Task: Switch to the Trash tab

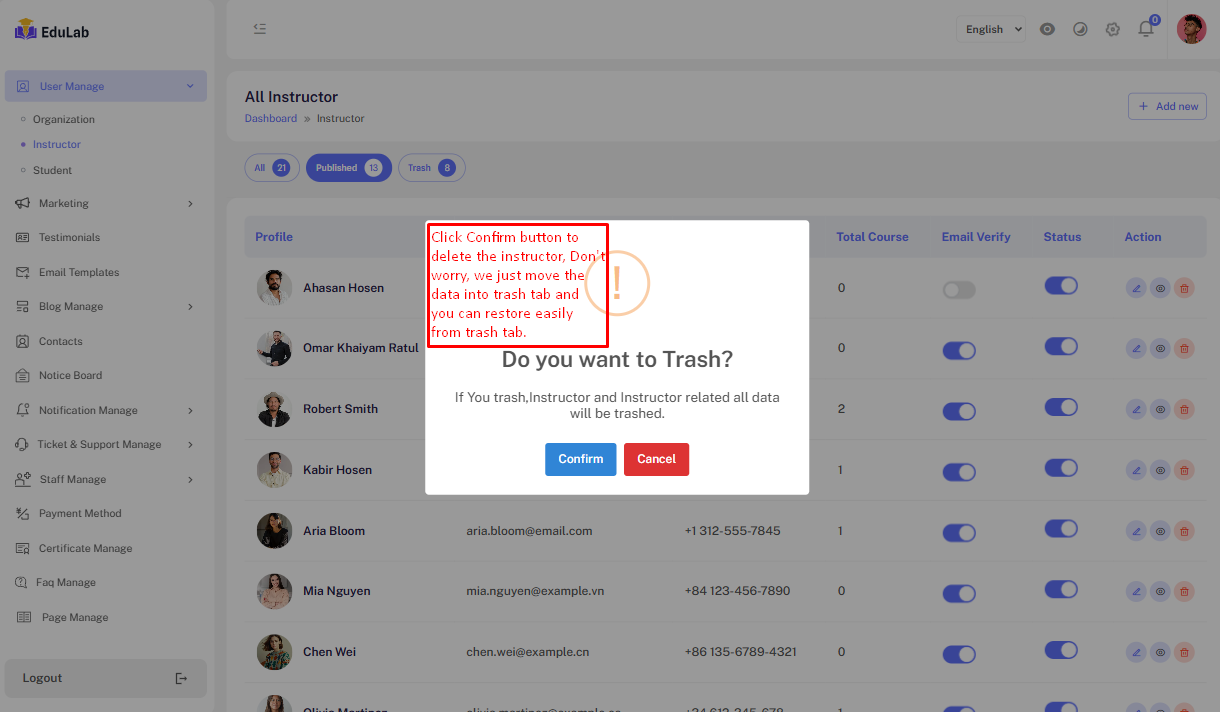Action: pyautogui.click(x=431, y=168)
